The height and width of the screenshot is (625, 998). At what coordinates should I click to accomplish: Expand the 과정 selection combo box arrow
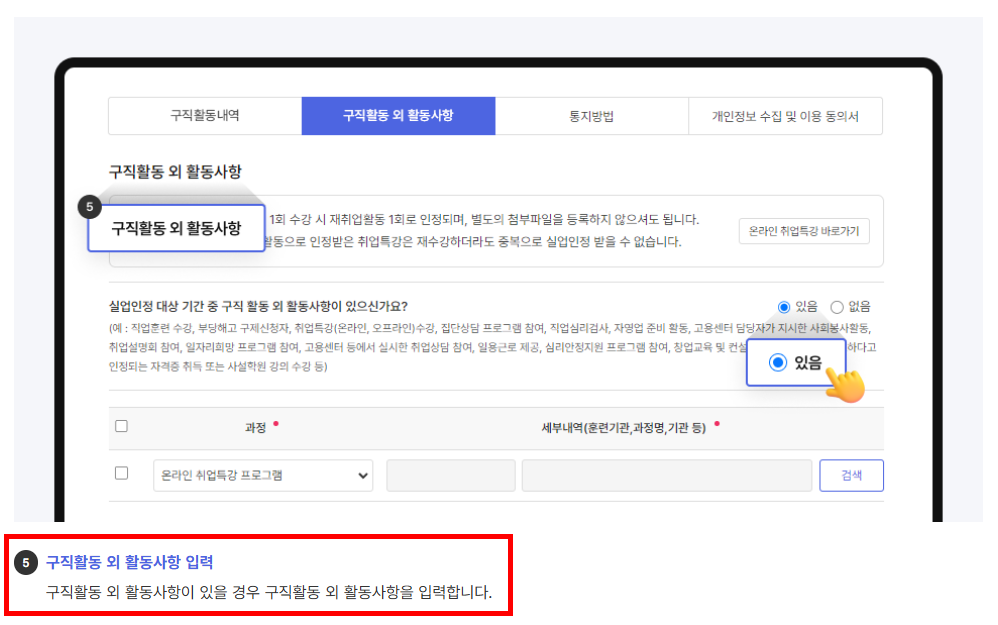click(363, 475)
